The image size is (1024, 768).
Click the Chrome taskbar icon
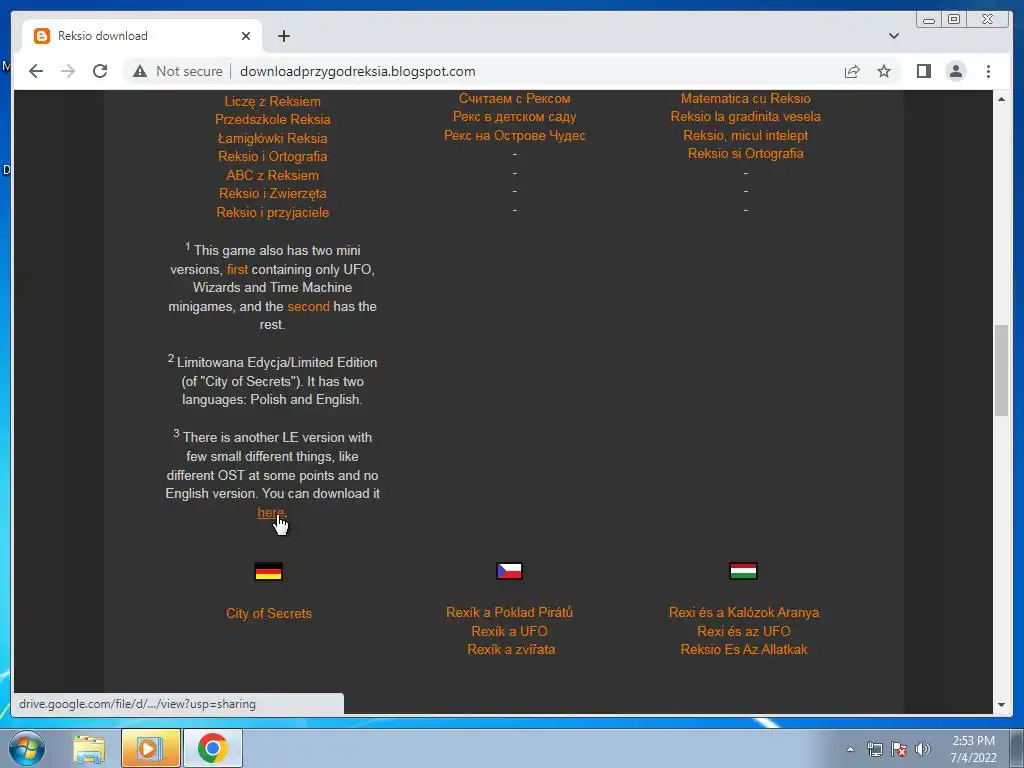pyautogui.click(x=213, y=748)
